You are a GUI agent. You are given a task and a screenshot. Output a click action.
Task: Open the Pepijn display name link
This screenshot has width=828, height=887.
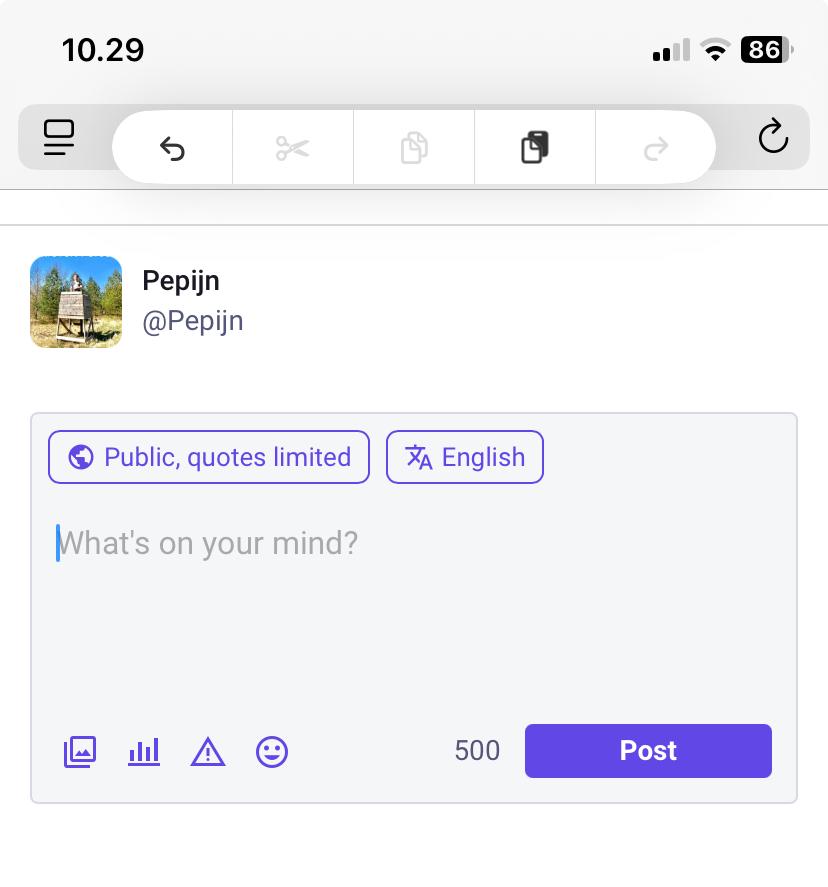tap(181, 281)
